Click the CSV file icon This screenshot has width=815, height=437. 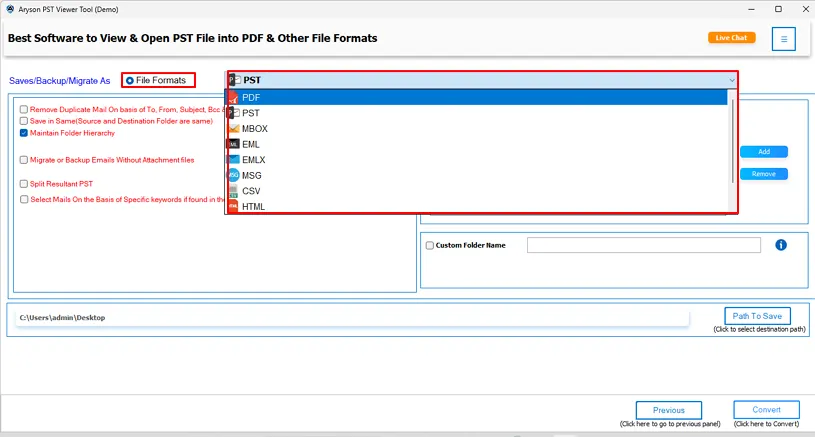[x=233, y=191]
